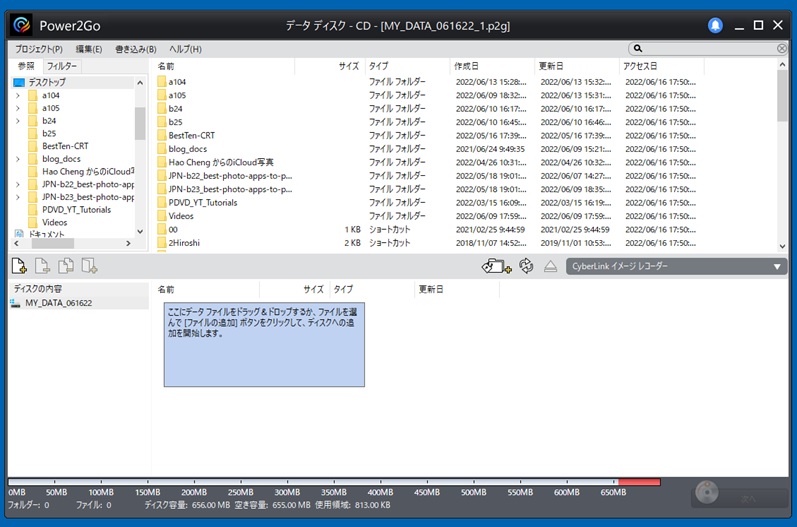
Task: Sort file list by アクセス日 column header
Action: tap(662, 66)
